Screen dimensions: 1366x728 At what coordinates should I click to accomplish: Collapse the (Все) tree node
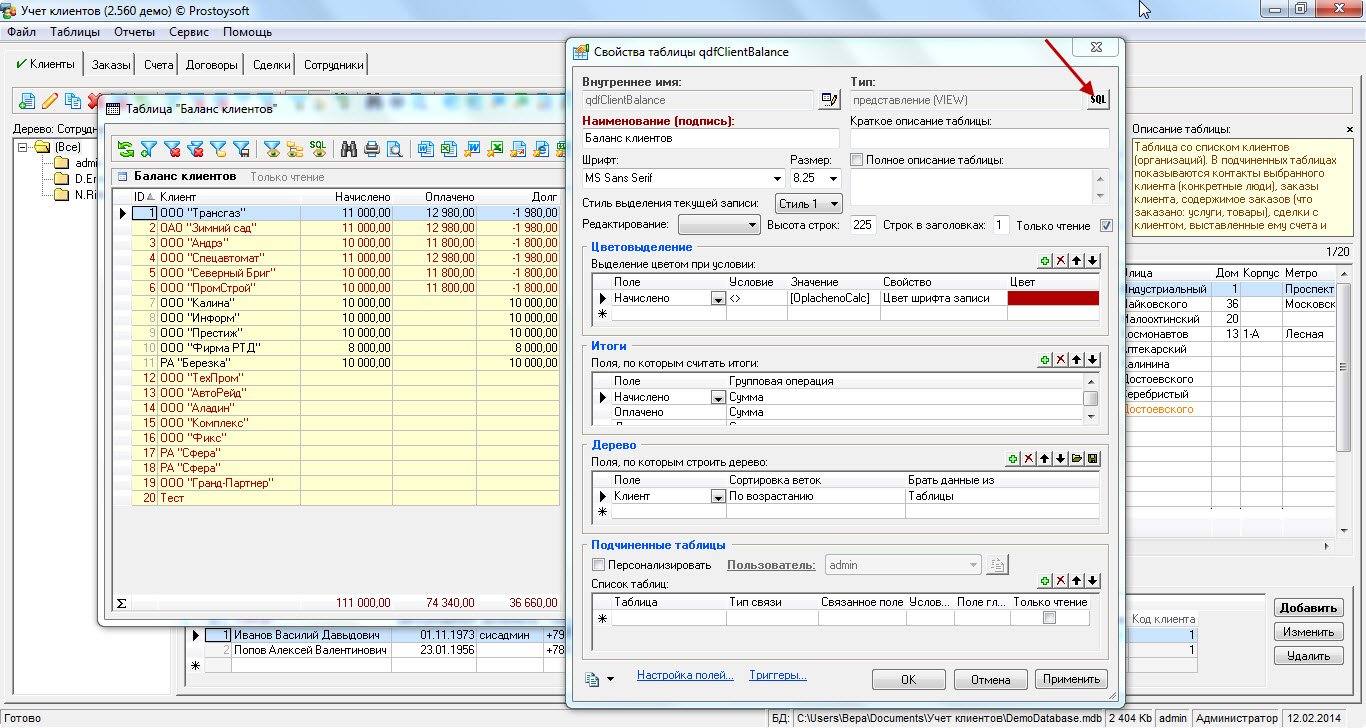coord(23,146)
